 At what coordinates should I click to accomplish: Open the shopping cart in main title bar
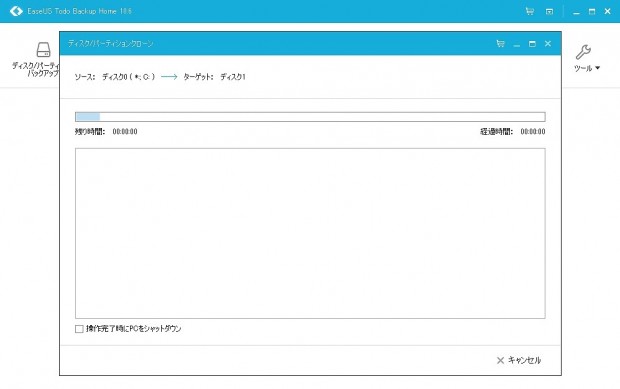[529, 11]
